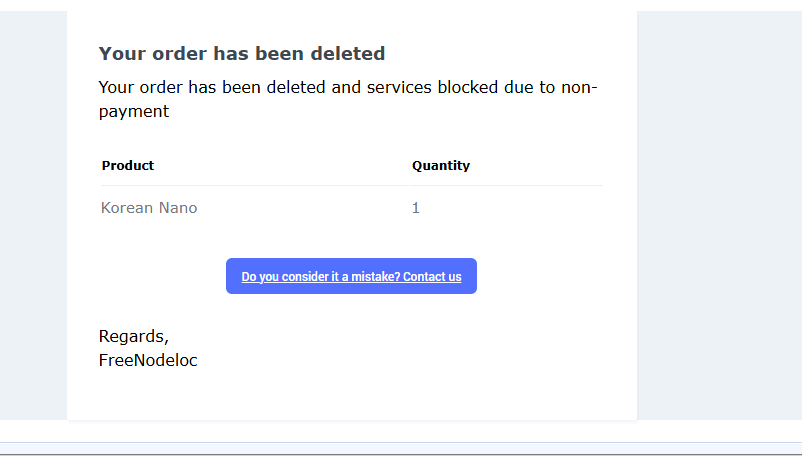Select the 'Your order has been deleted' heading

click(242, 53)
